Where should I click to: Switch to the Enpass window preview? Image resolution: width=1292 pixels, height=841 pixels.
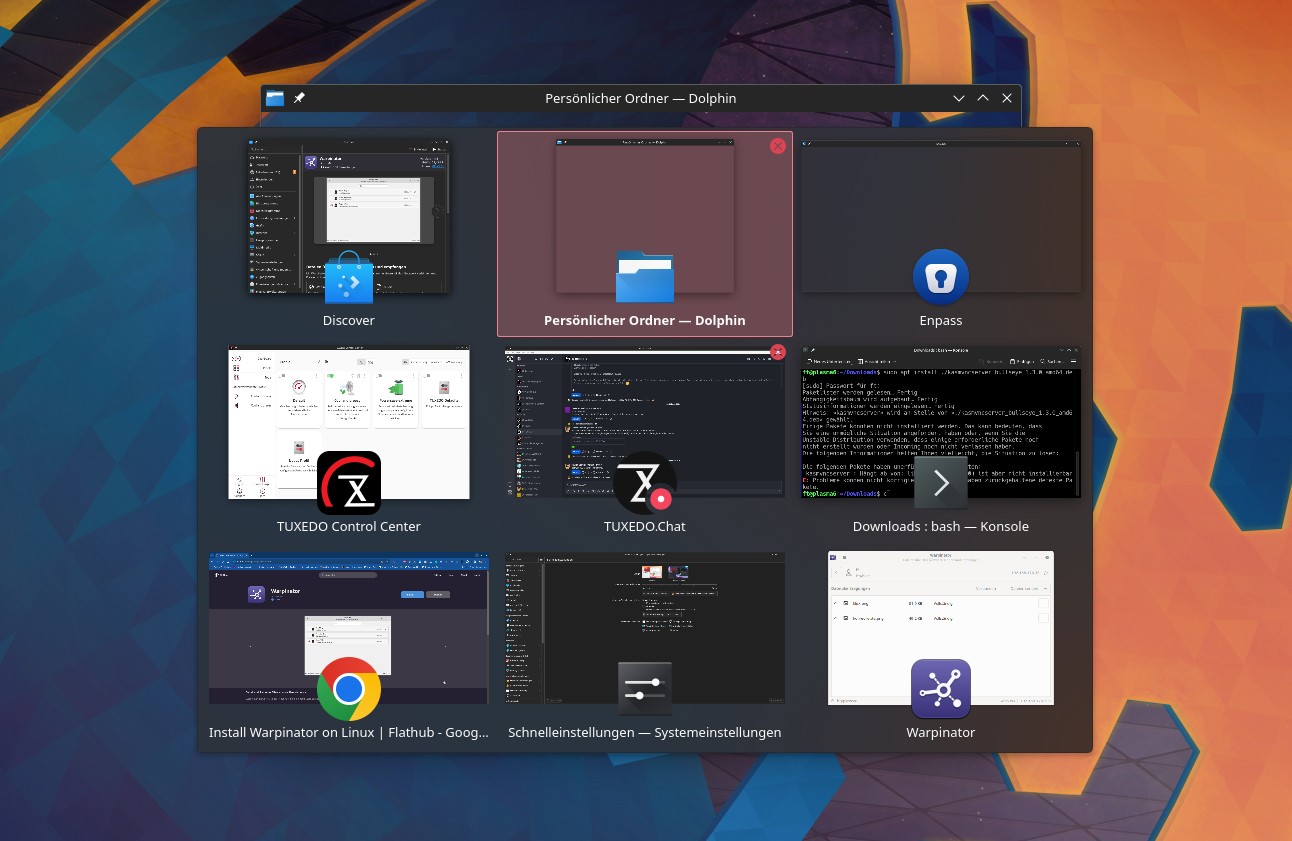(x=941, y=216)
